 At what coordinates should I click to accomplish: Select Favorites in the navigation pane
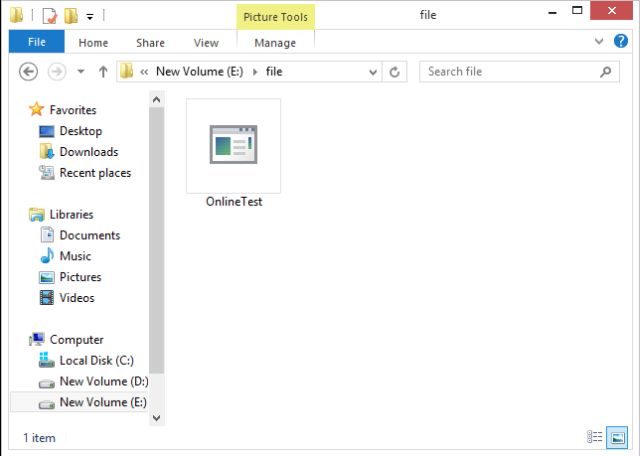point(73,110)
